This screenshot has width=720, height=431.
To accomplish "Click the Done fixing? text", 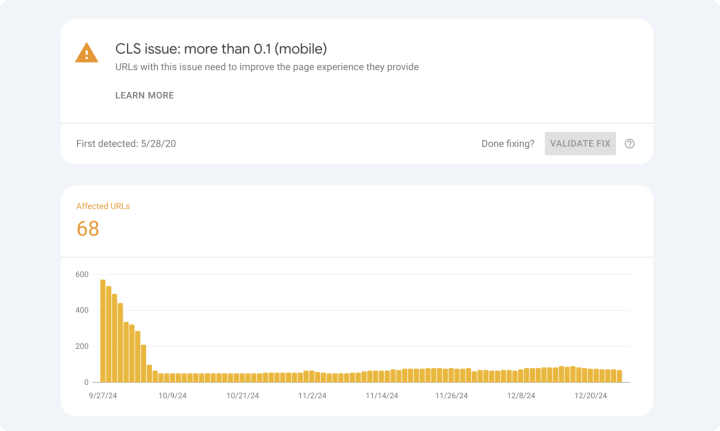I will pos(508,144).
